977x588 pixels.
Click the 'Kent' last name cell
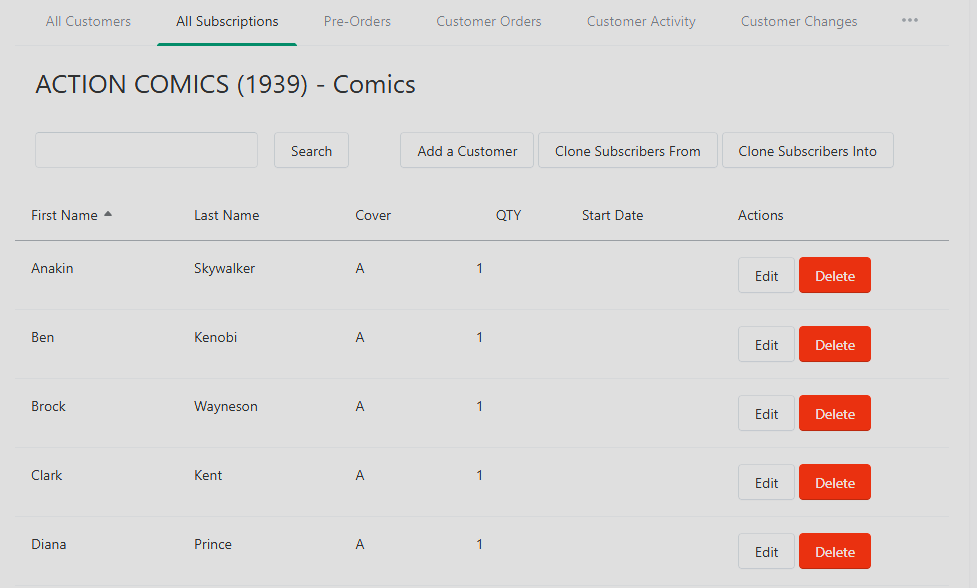click(x=208, y=476)
